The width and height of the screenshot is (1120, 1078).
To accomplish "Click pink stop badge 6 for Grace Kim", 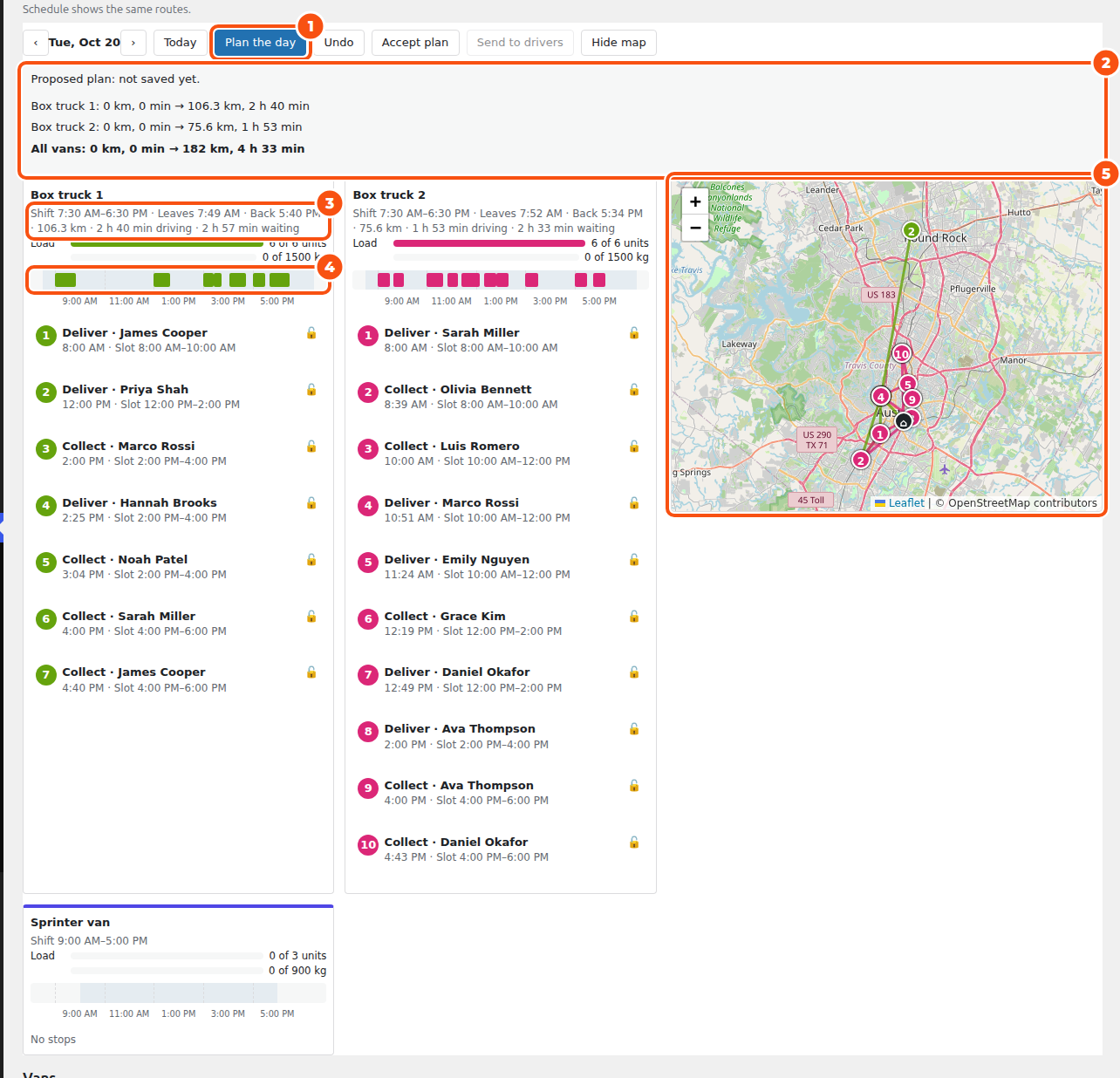I will (x=368, y=619).
